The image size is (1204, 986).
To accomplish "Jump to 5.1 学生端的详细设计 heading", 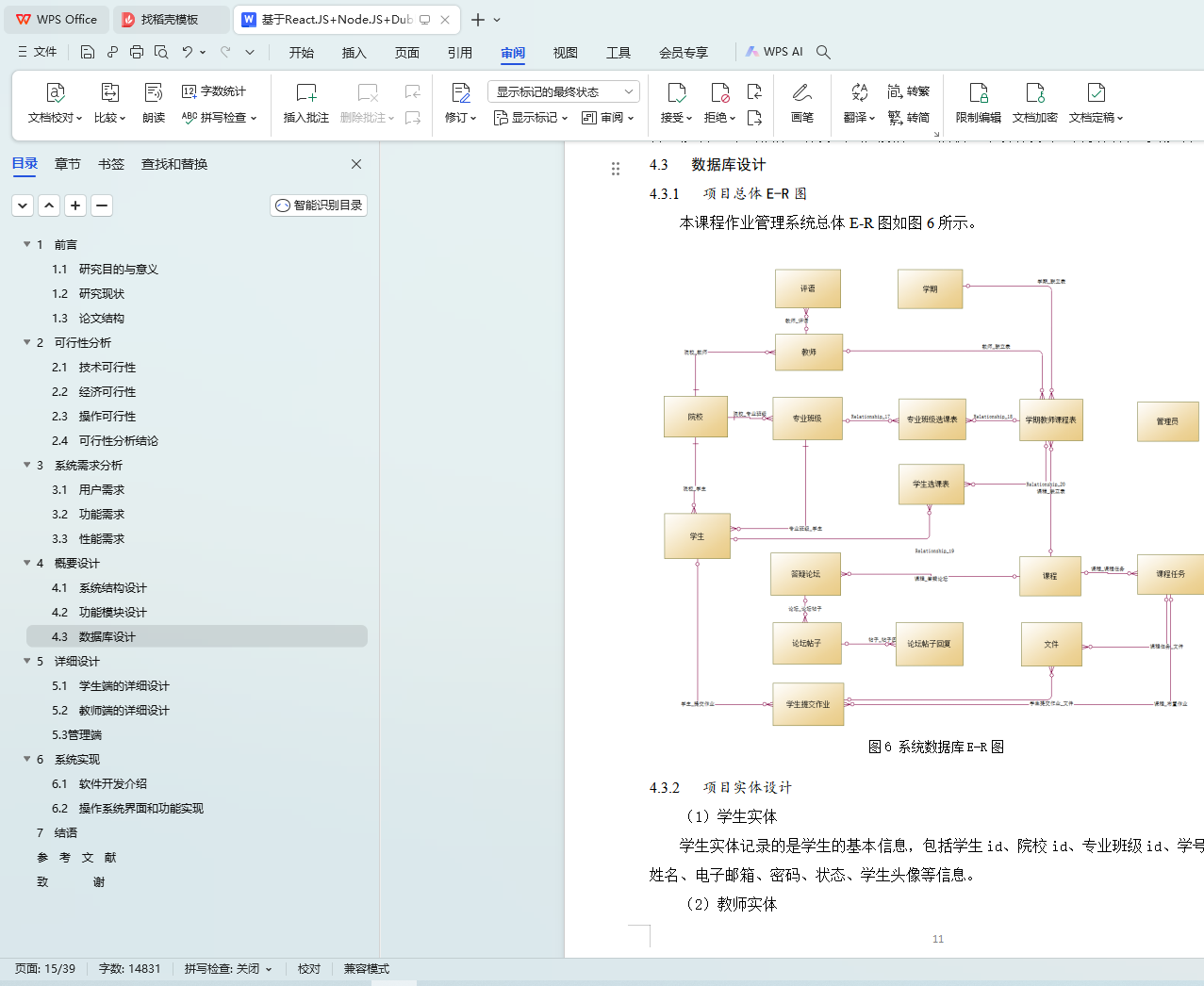I will tap(110, 685).
